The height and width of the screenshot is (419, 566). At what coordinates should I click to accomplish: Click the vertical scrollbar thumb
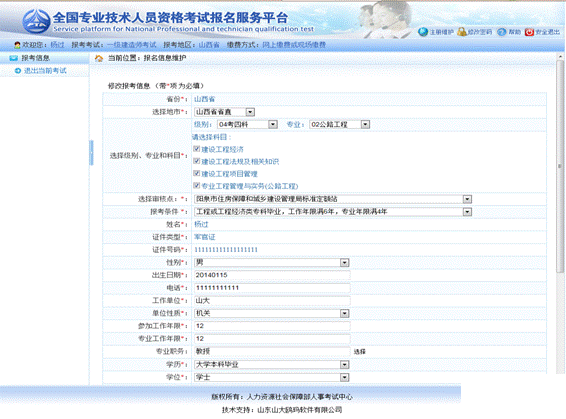pos(560,166)
